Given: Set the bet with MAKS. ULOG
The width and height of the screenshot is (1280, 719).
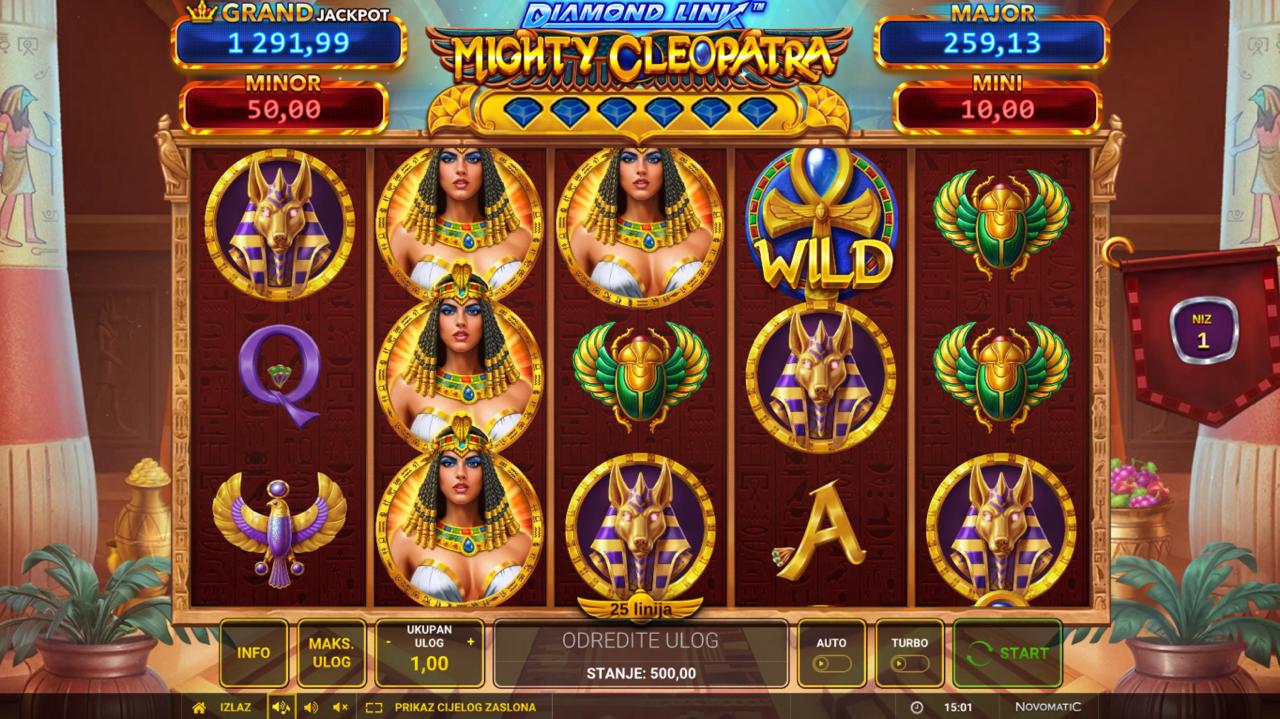Looking at the screenshot, I should (331, 653).
